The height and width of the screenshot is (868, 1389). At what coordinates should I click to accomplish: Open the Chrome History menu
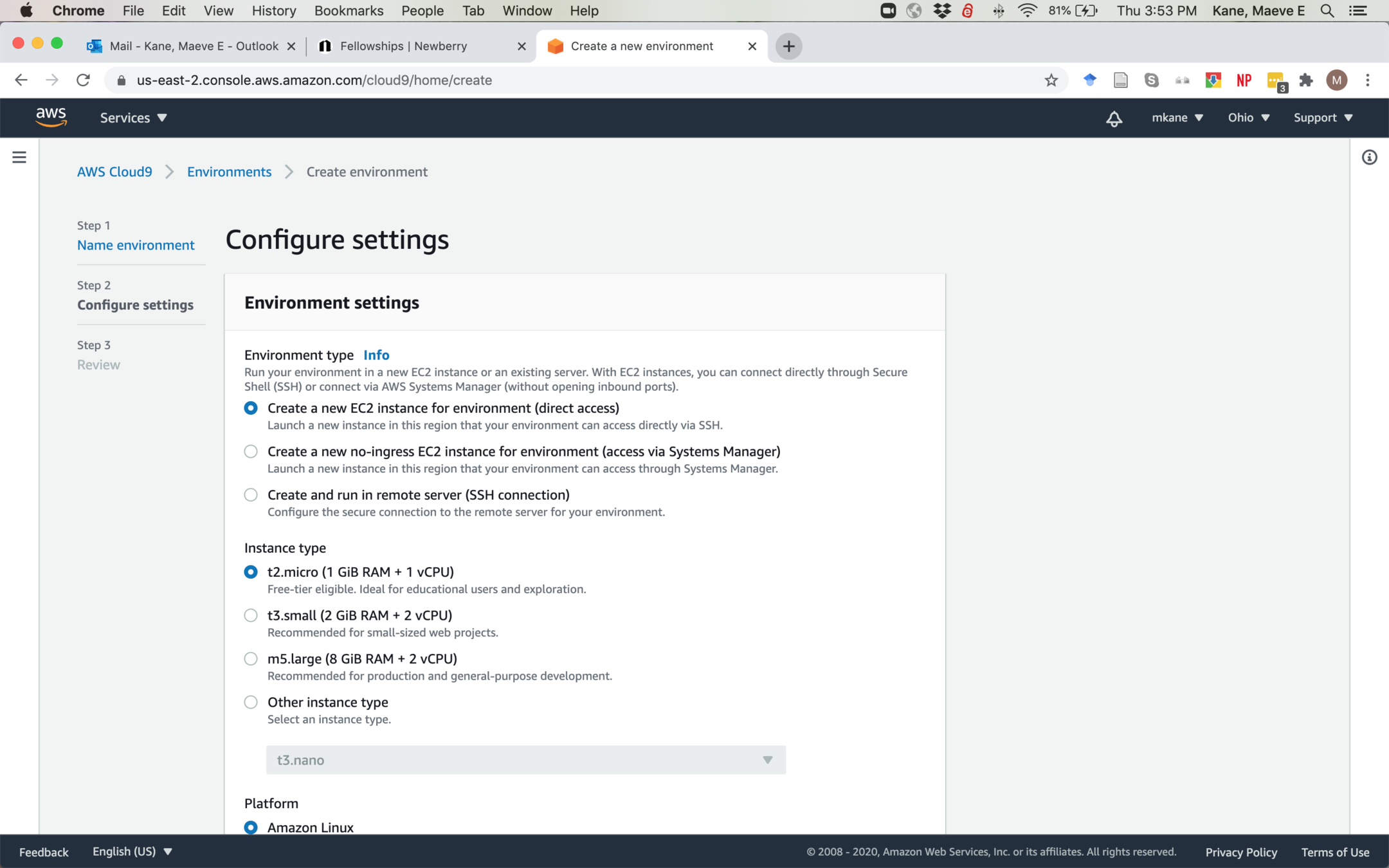[x=273, y=11]
